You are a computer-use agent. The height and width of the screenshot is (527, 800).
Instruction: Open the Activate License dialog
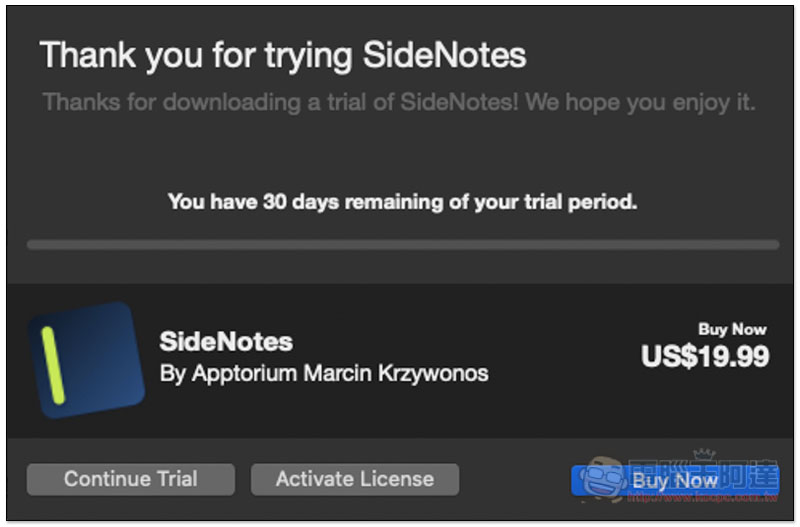click(354, 479)
